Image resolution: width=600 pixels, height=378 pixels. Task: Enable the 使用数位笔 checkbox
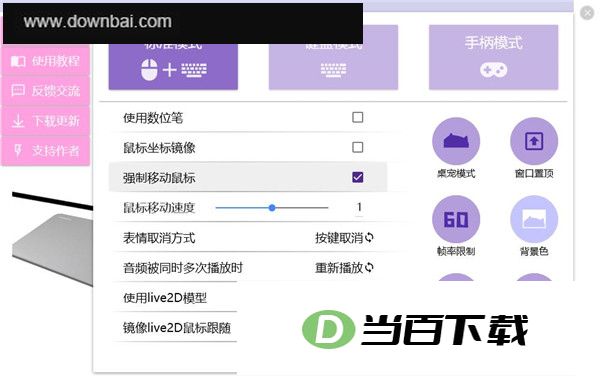point(358,117)
